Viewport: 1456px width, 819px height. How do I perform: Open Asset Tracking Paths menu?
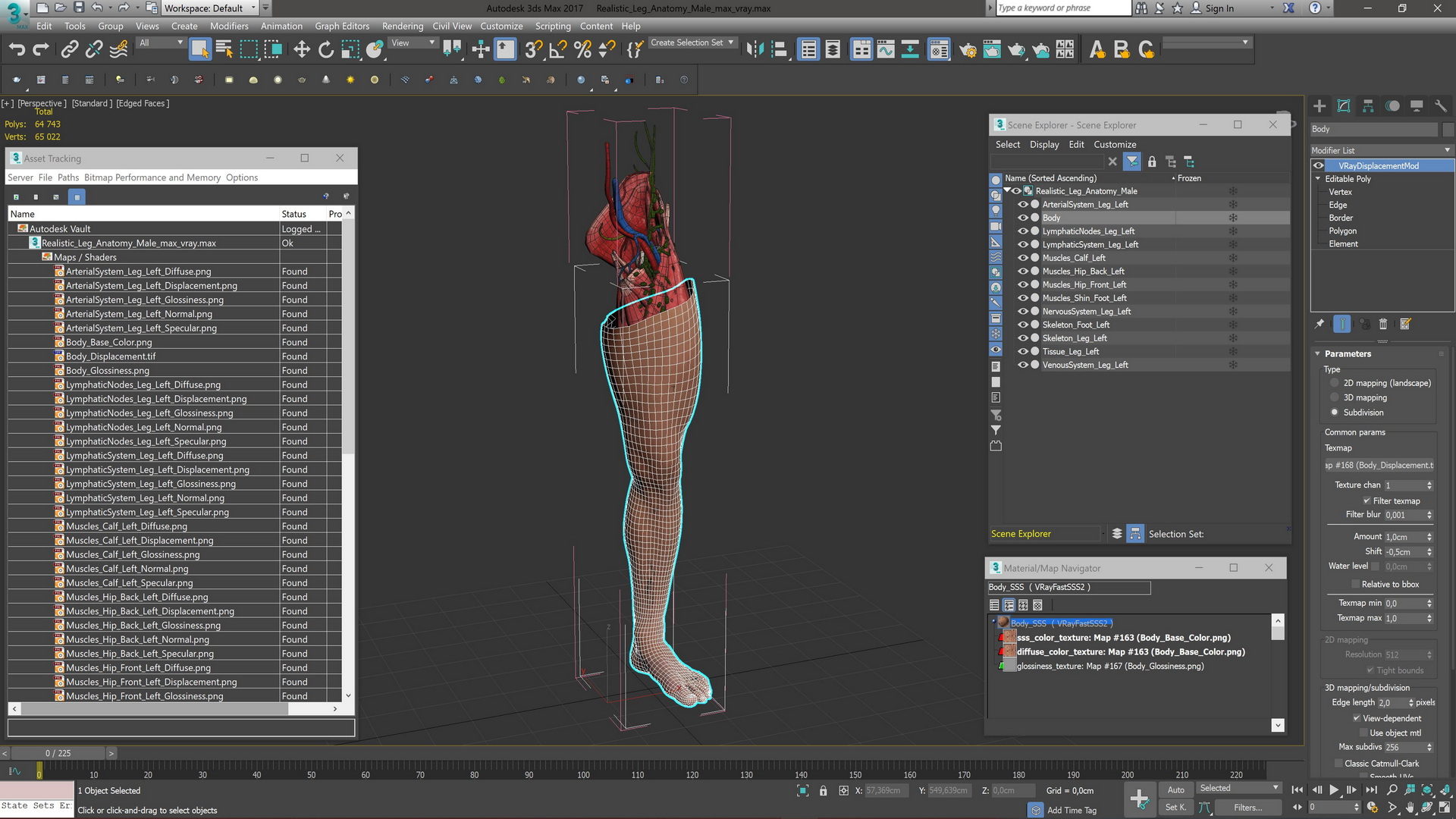point(68,177)
